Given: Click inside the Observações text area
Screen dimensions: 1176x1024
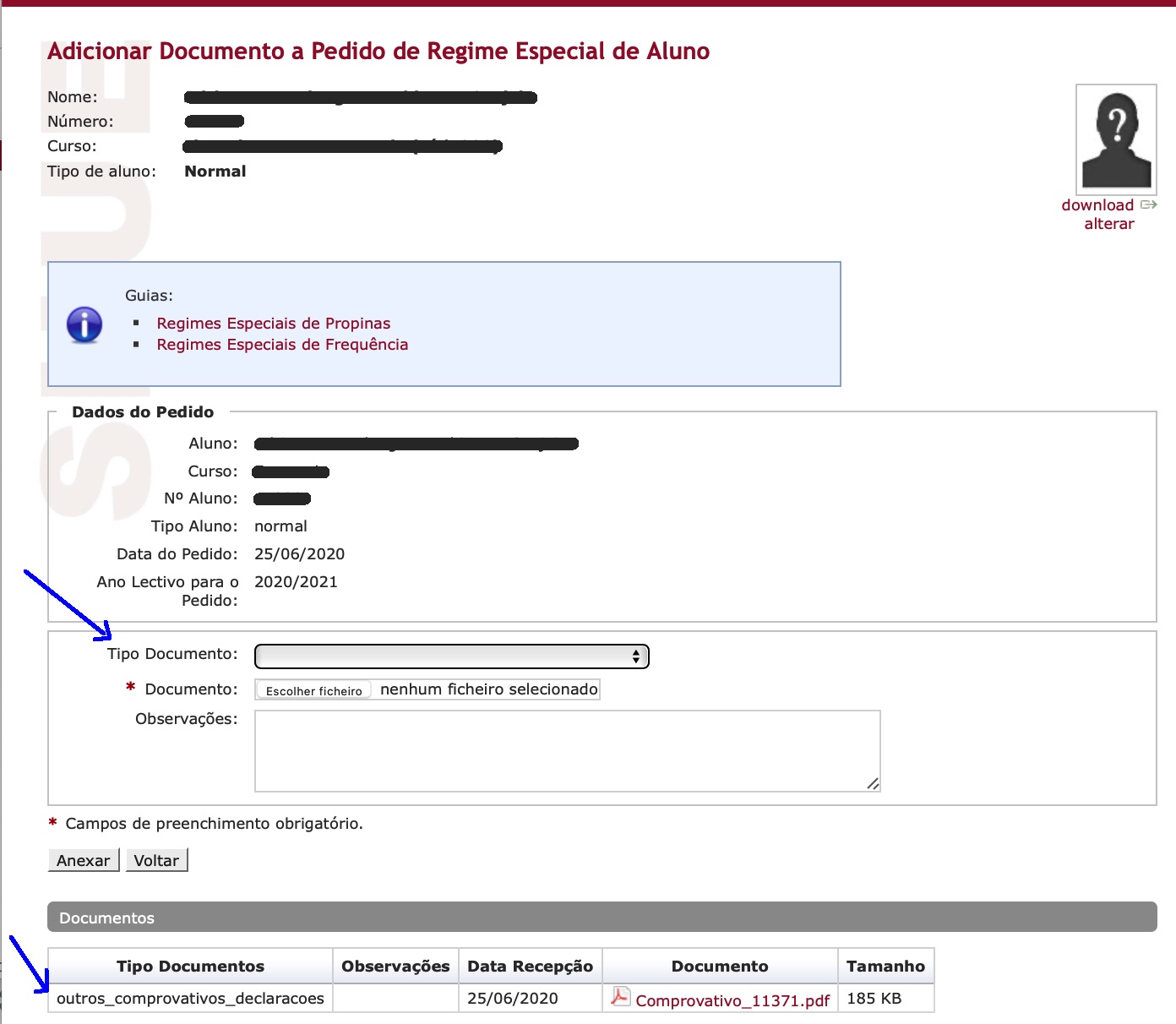Looking at the screenshot, I should pos(566,750).
